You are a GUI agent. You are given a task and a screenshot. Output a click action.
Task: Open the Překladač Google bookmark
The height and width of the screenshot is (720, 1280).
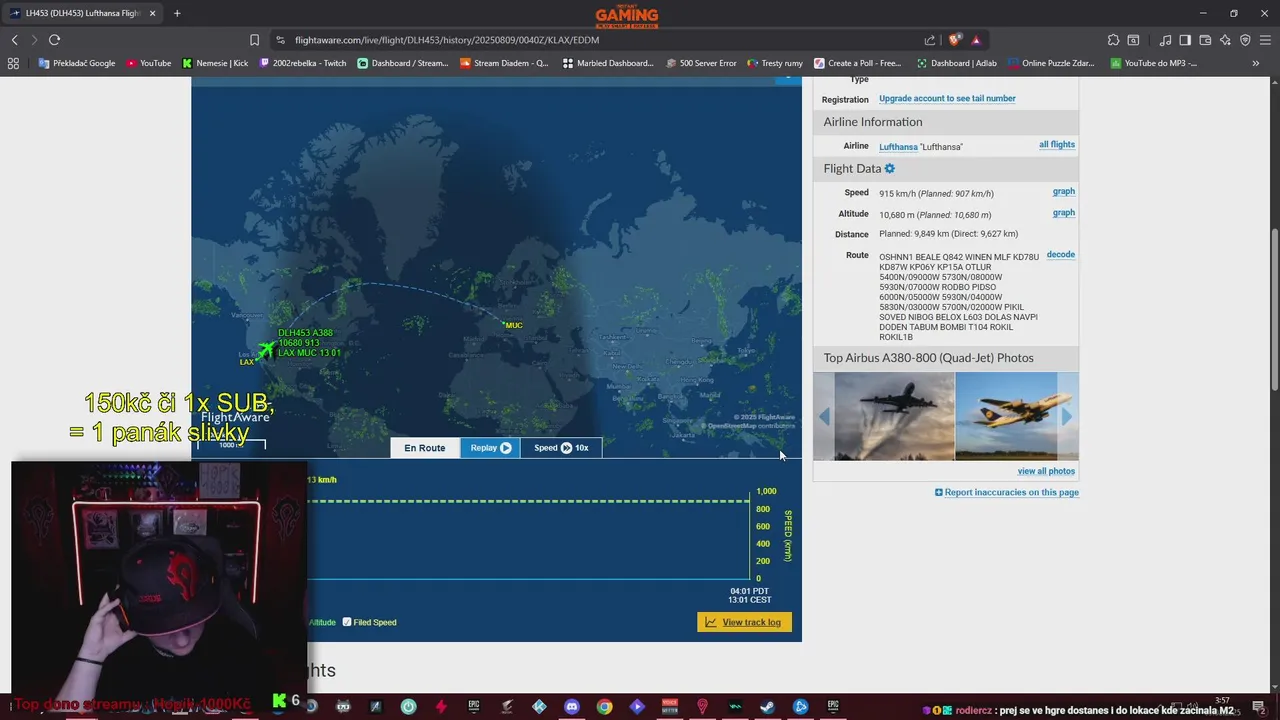tap(77, 63)
